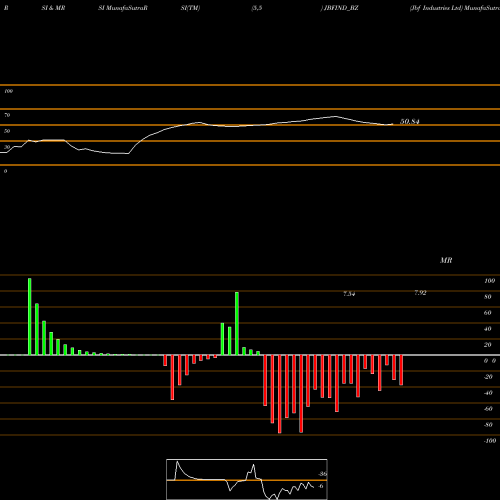Click the MR panel title
This screenshot has height=500, width=500.
446,260
